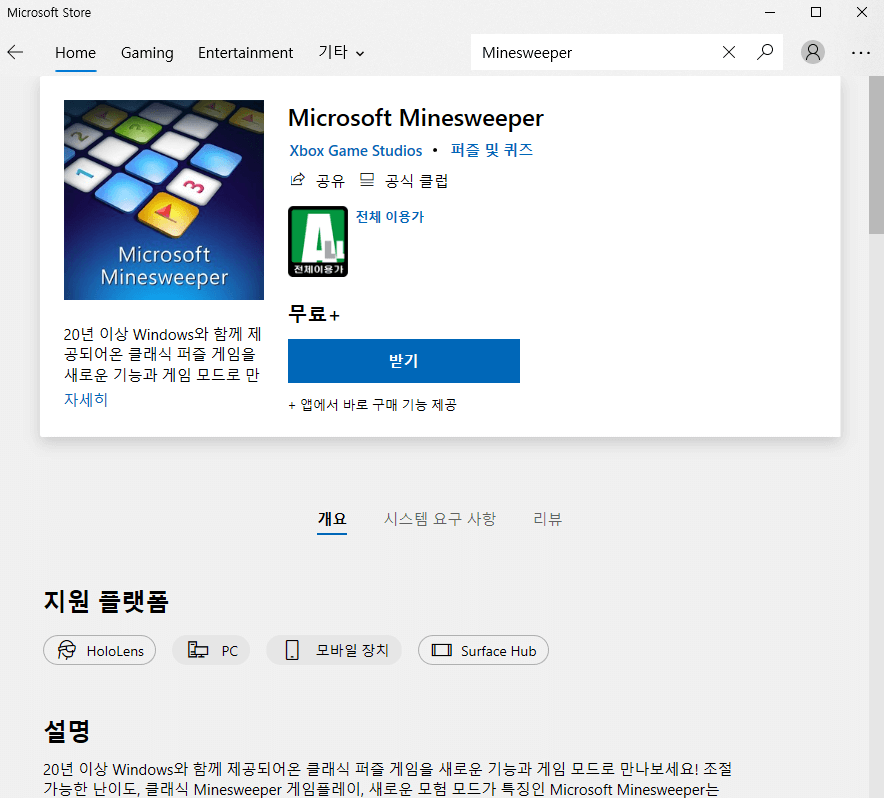The height and width of the screenshot is (798, 884).
Task: Clear the Minesweeper search text
Action: 729,52
